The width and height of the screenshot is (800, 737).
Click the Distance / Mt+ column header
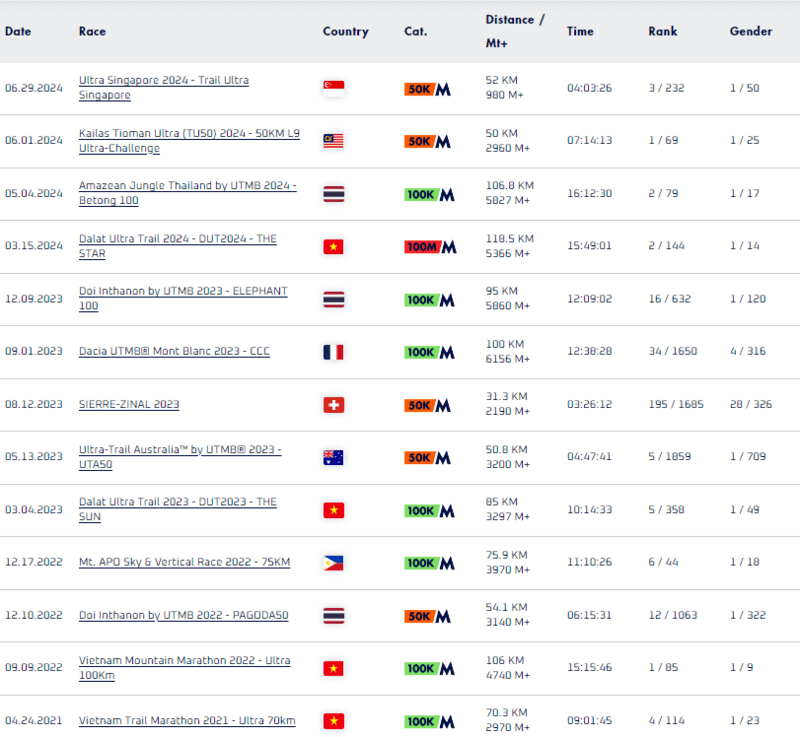point(515,31)
